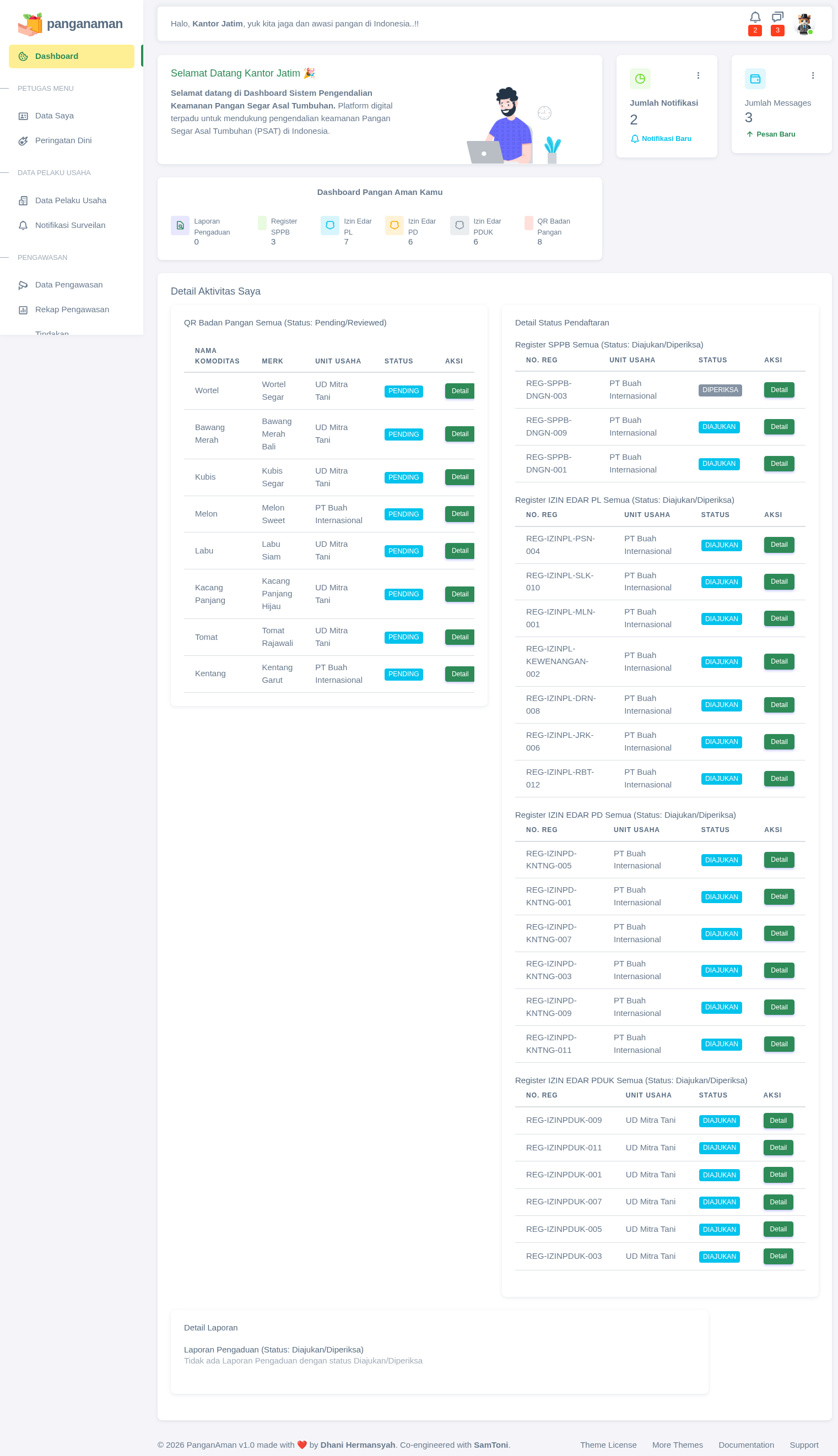The height and width of the screenshot is (1456, 838).
Task: View Detail for Bawang Merah row
Action: click(459, 434)
